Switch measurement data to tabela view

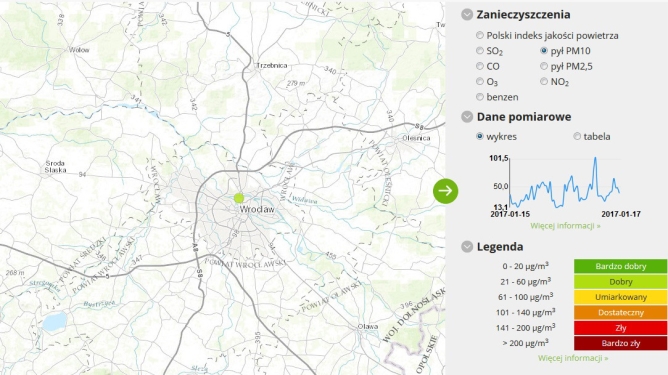(x=577, y=136)
